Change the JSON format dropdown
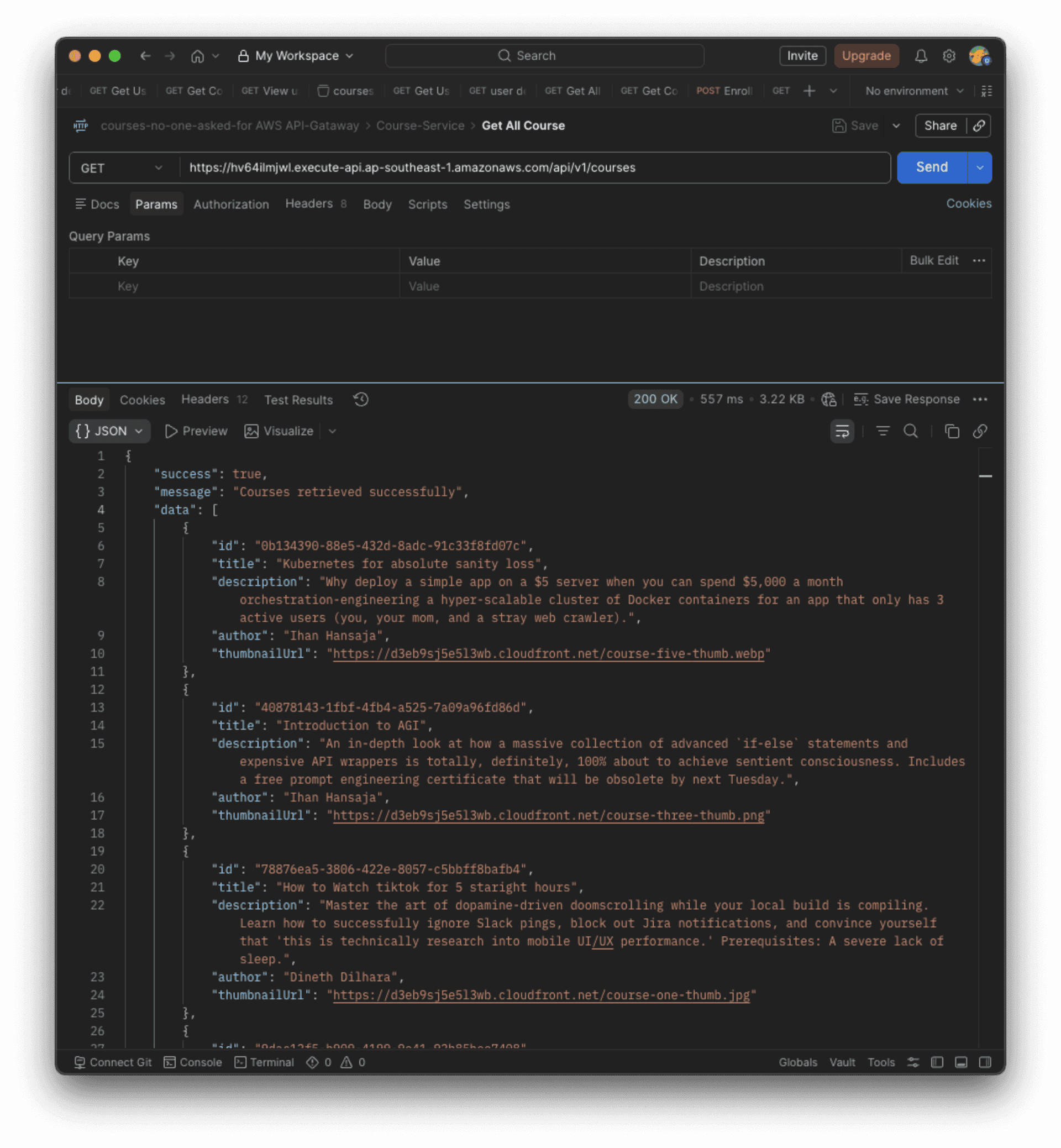The image size is (1061, 1148). click(109, 431)
